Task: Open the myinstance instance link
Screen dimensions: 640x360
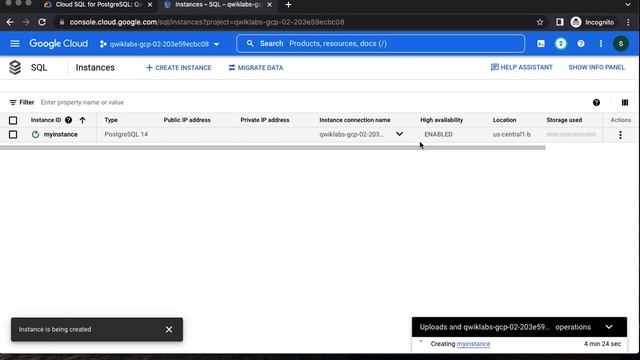Action: click(60, 134)
